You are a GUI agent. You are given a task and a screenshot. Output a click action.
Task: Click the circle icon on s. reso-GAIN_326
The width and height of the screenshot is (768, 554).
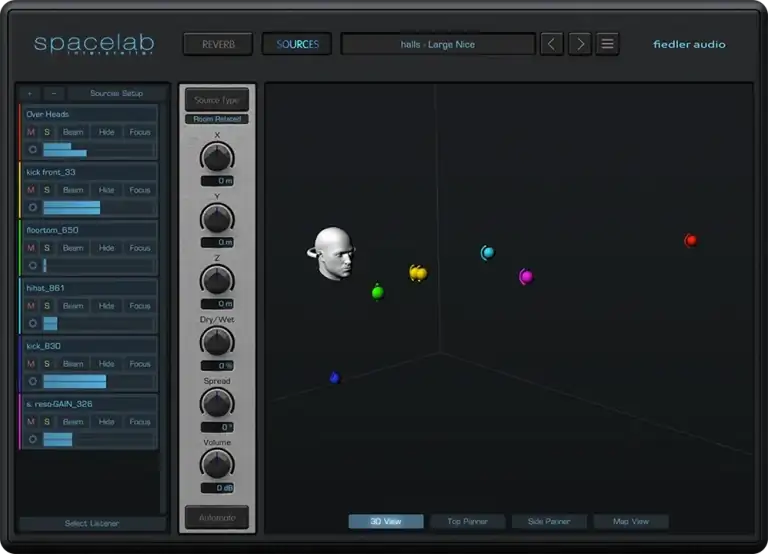(x=33, y=439)
